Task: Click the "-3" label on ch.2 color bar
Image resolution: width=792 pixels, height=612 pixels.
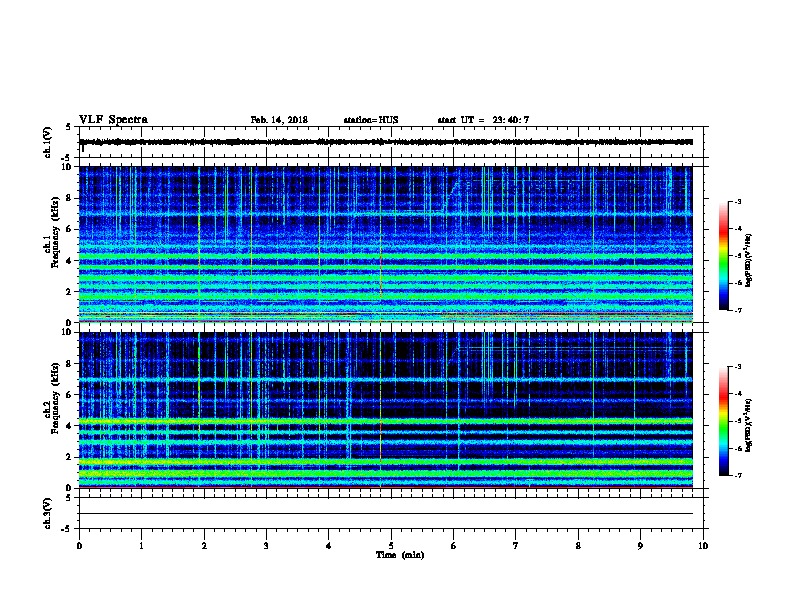Action: point(737,367)
